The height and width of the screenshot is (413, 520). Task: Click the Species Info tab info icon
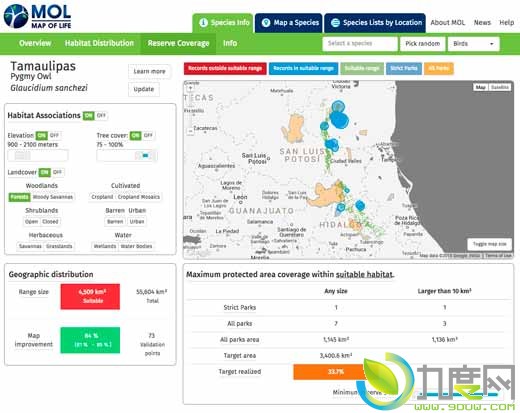pos(203,23)
